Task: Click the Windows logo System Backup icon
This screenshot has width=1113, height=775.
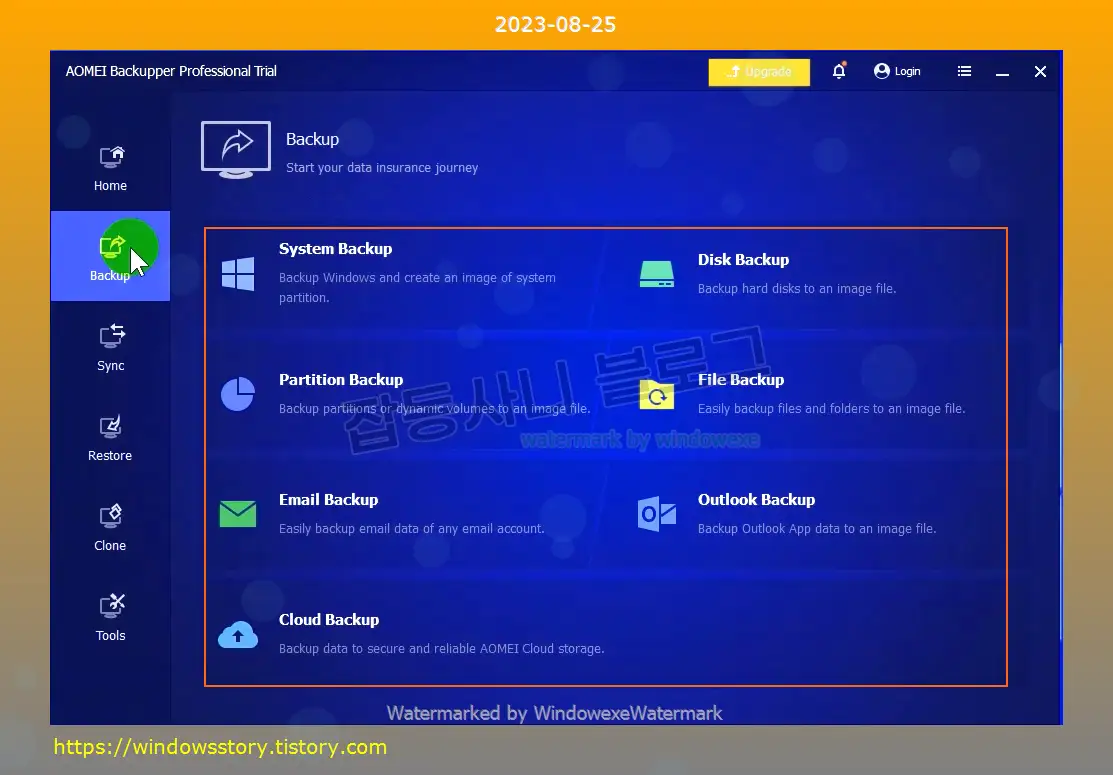Action: (x=238, y=274)
